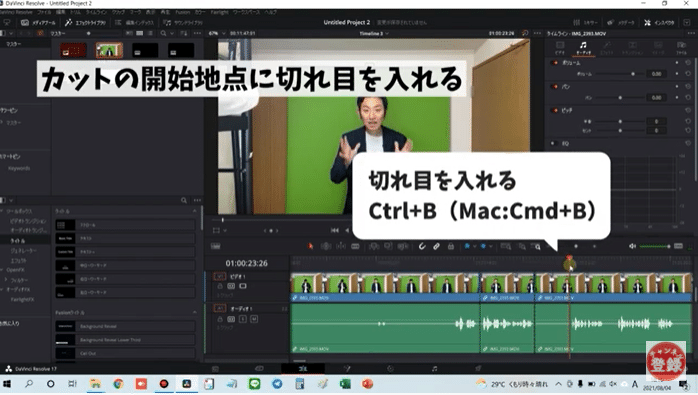Viewport: 698px width, 395px height.
Task: Solo Audio 1 track with S button
Action: click(243, 319)
